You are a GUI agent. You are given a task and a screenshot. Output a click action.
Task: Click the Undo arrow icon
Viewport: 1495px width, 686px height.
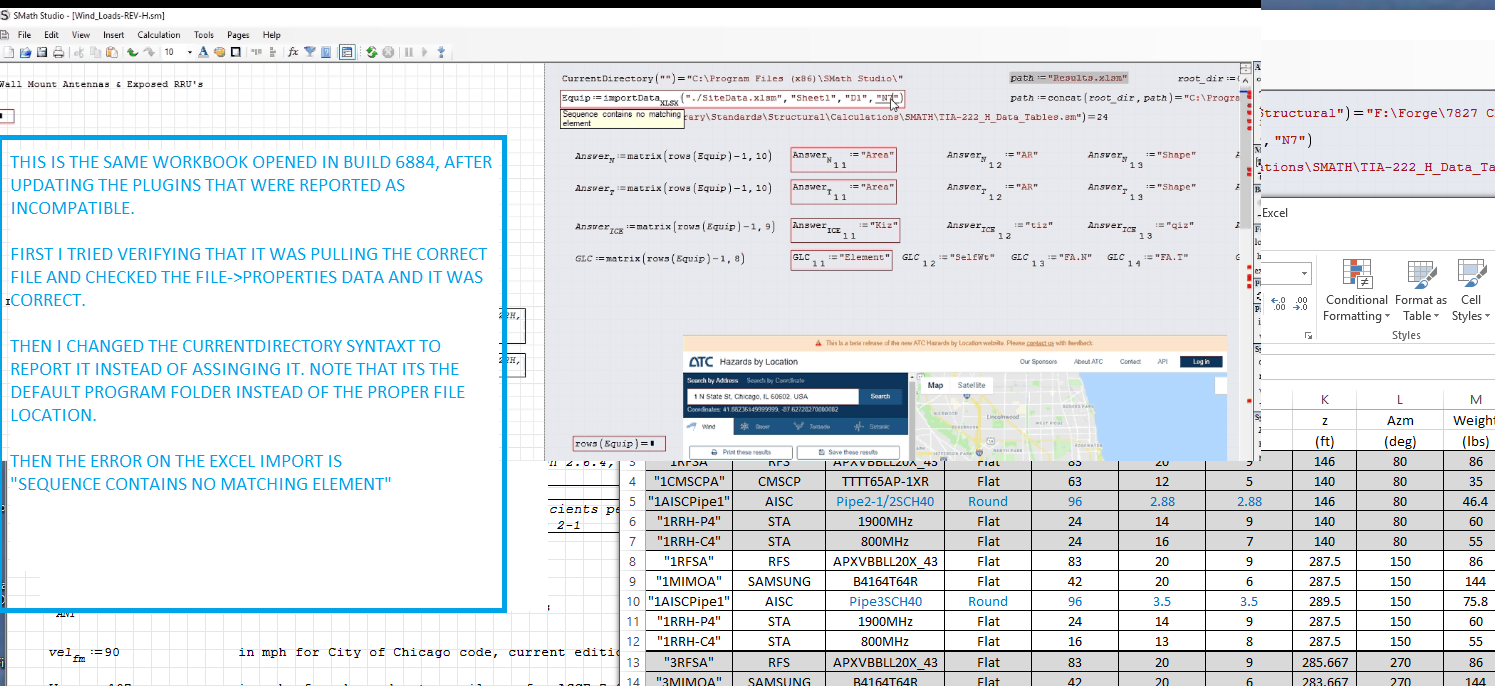tap(131, 52)
